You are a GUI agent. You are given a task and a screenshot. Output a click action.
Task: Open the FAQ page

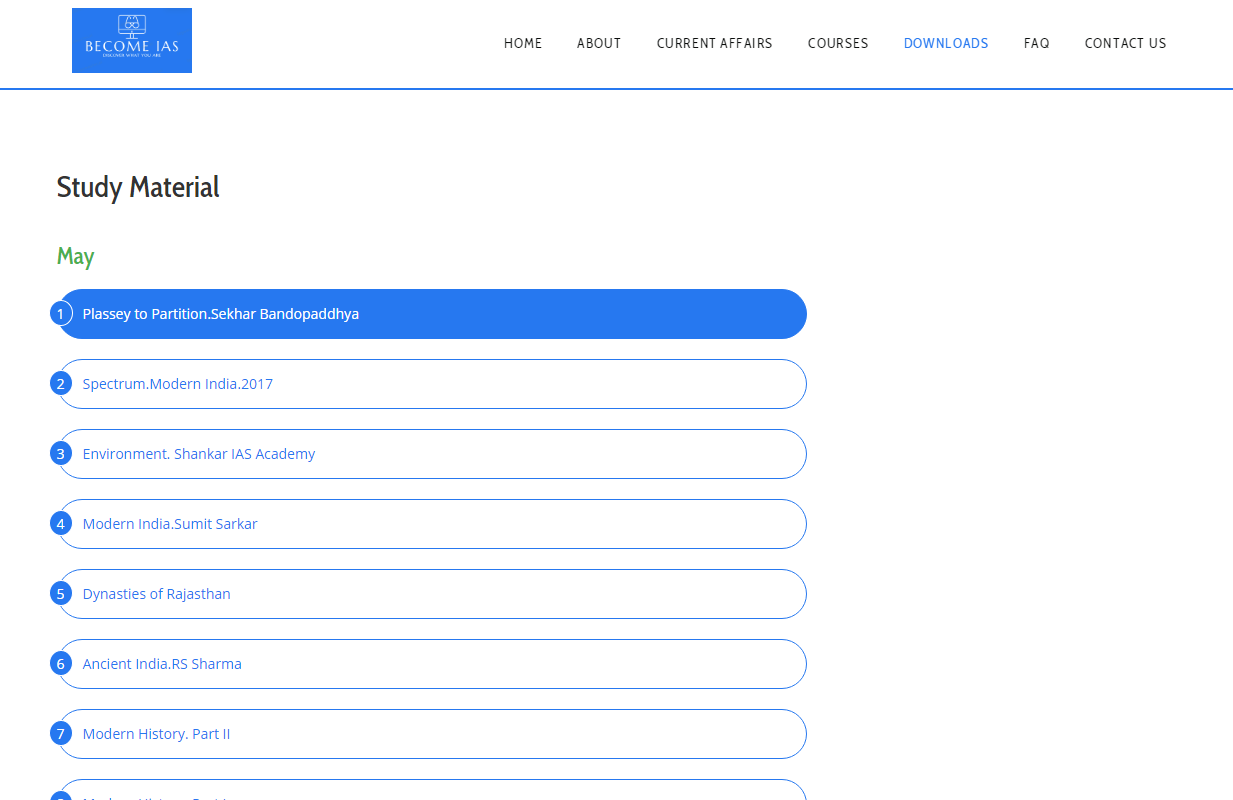pos(1036,43)
